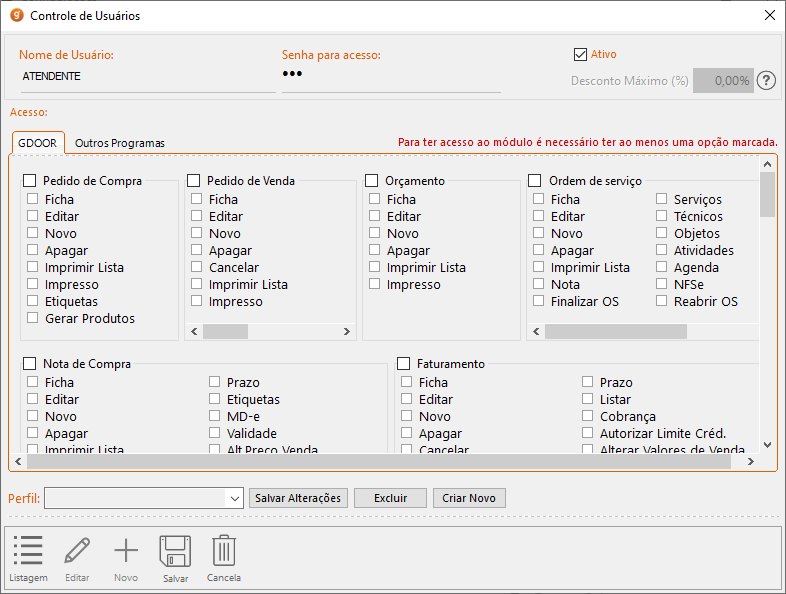Check Impresso under Pedido de Venda
The image size is (786, 594).
tap(196, 301)
